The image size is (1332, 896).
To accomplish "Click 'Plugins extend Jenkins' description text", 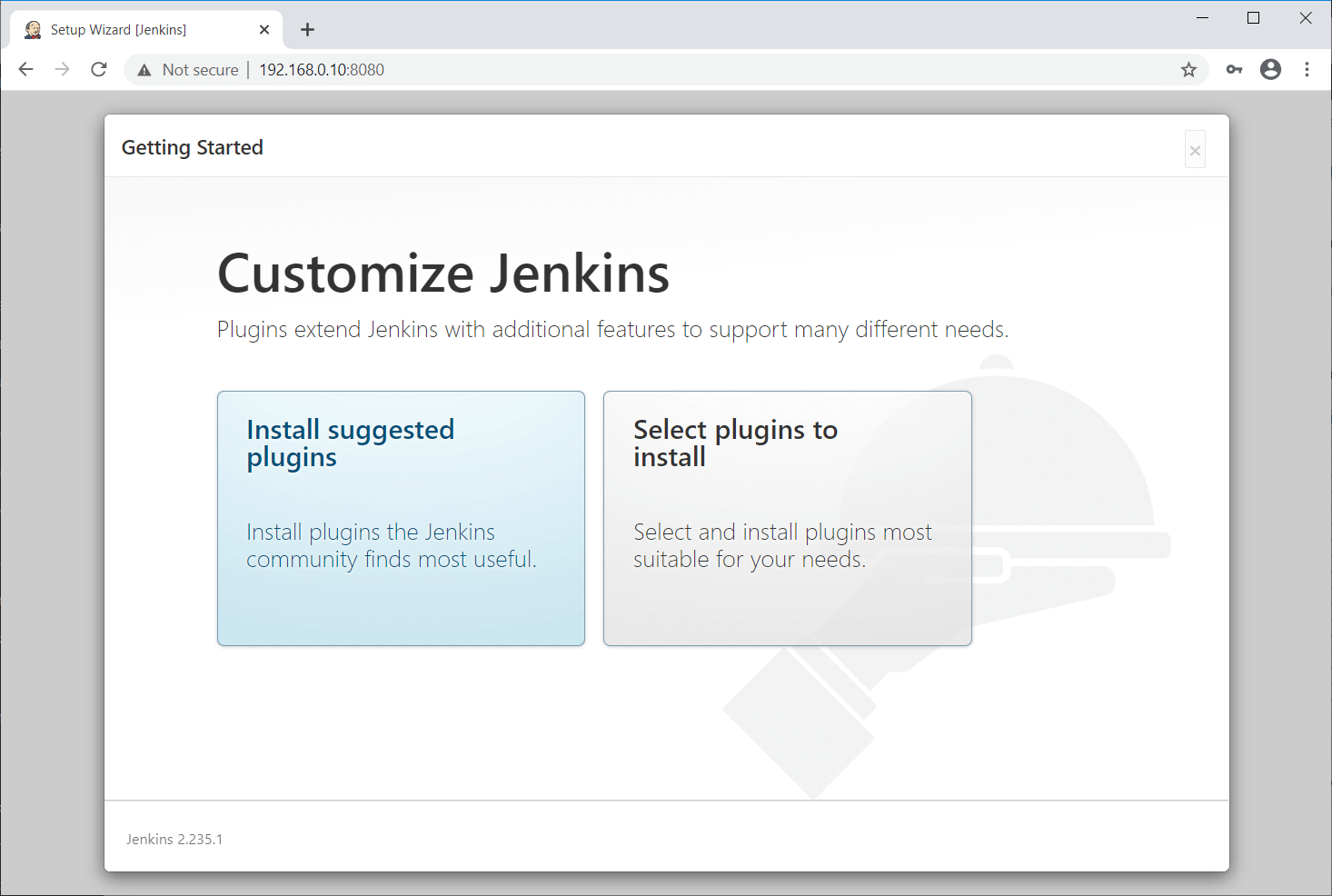I will click(x=613, y=330).
